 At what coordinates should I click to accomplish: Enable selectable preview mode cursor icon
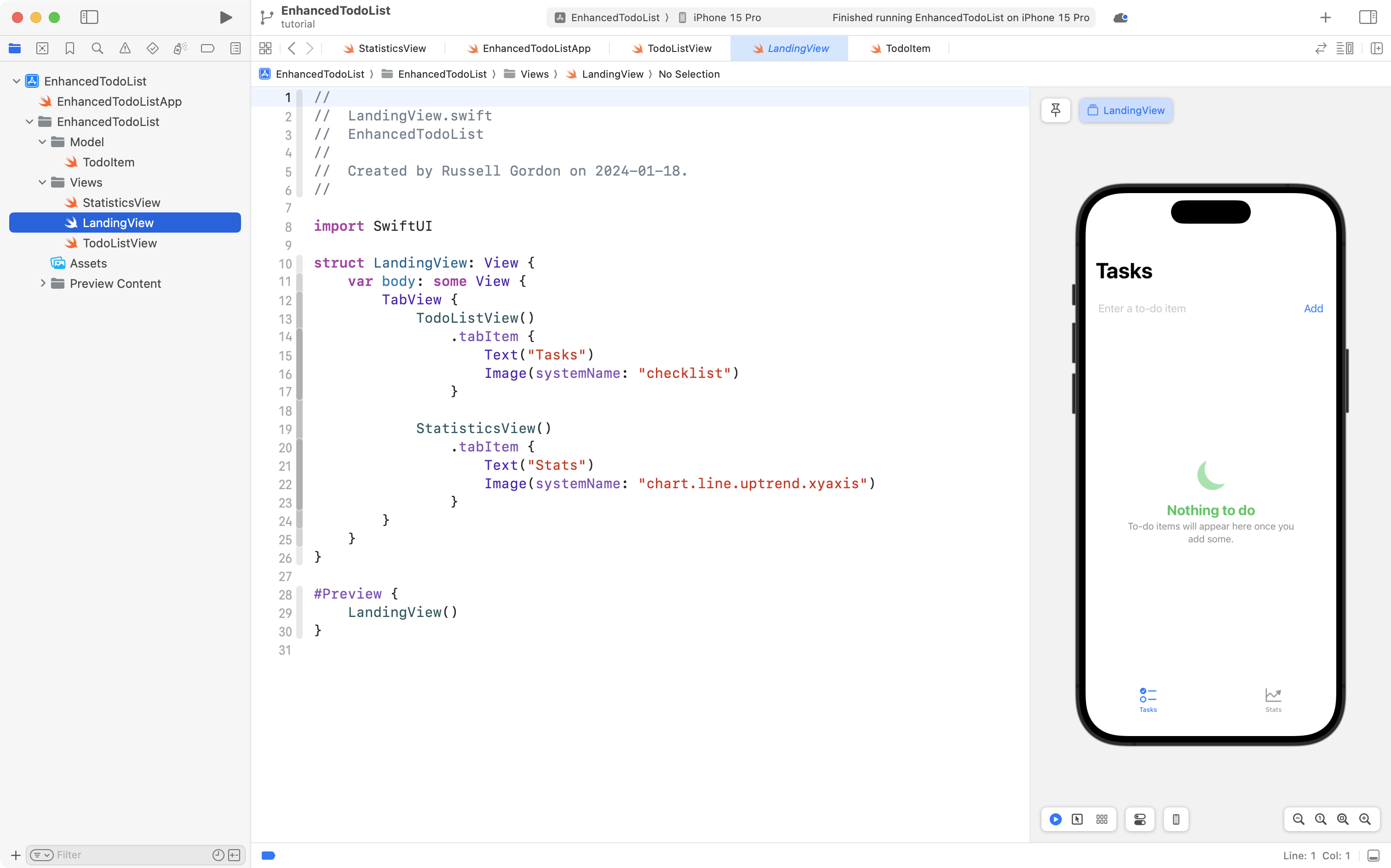[1077, 819]
